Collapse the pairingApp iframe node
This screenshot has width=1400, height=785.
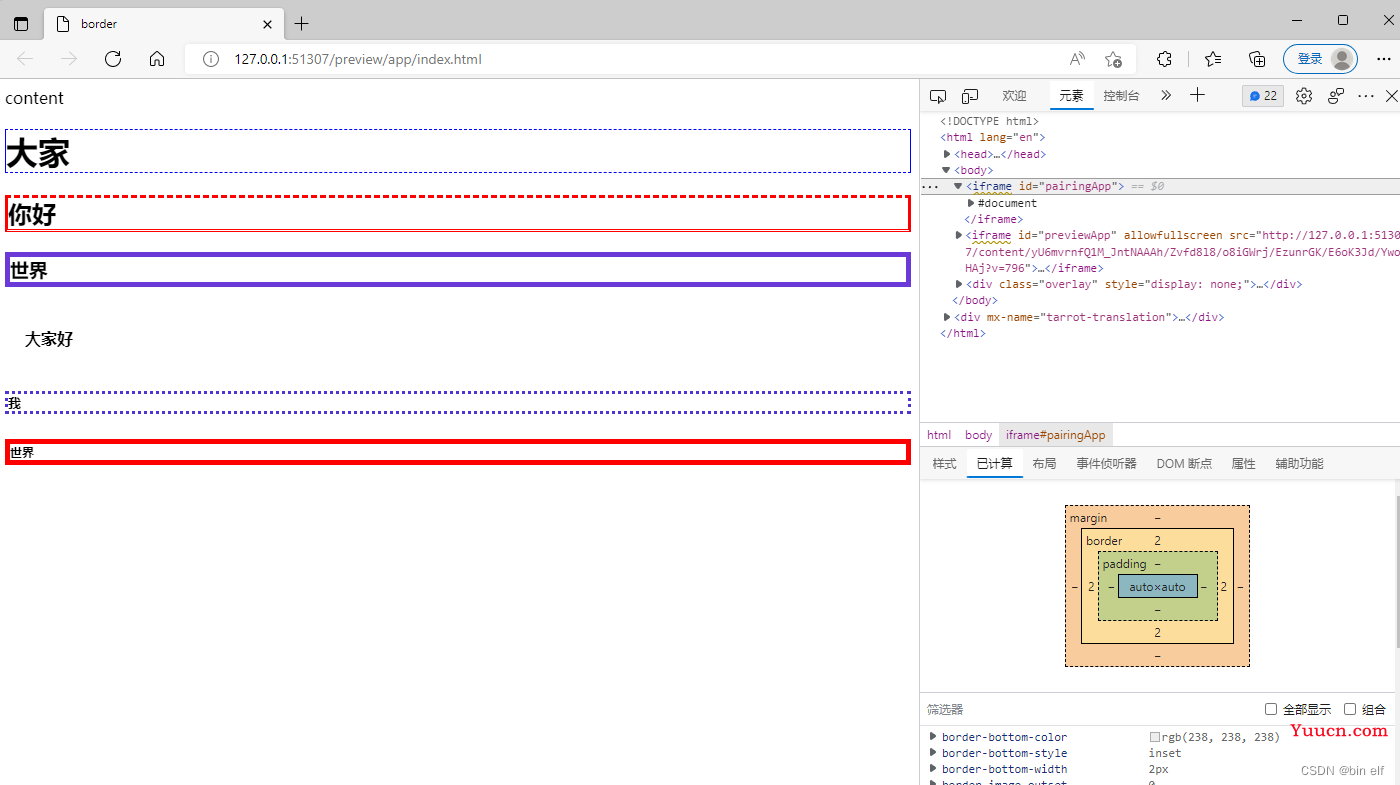(x=958, y=186)
